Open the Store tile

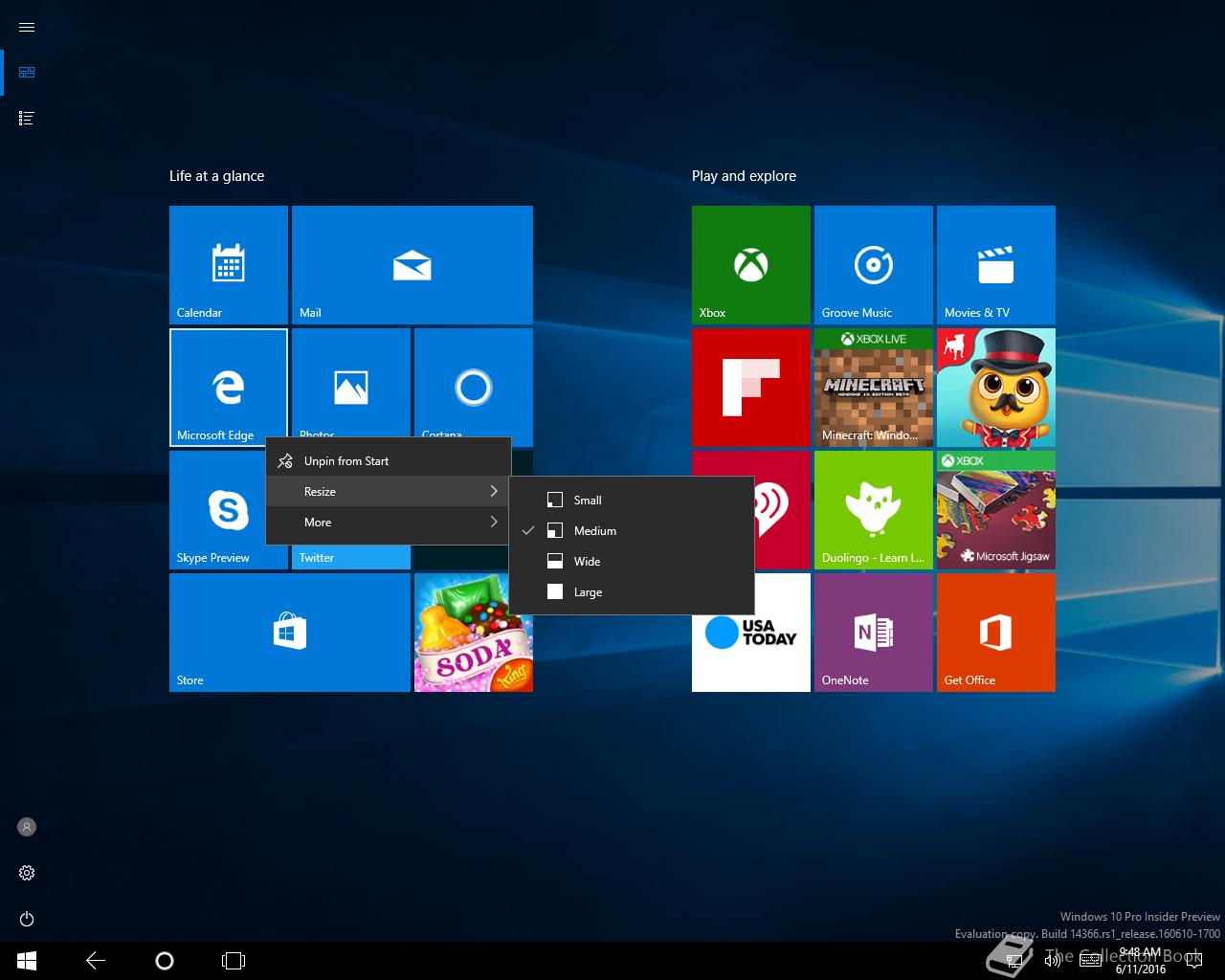pyautogui.click(x=290, y=633)
